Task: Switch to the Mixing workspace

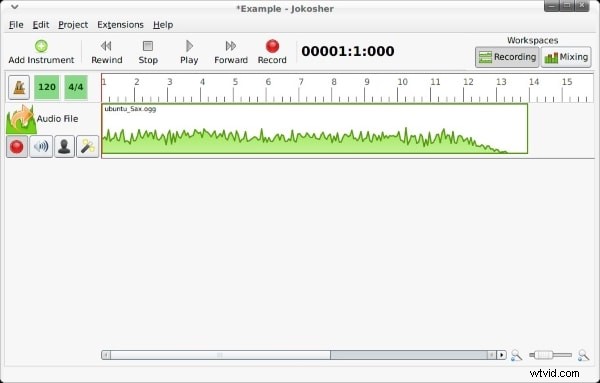Action: click(566, 57)
